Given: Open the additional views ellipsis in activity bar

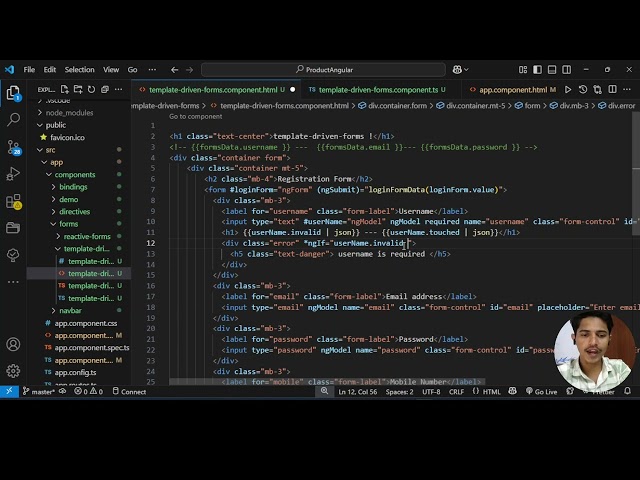Looking at the screenshot, I should (13, 282).
